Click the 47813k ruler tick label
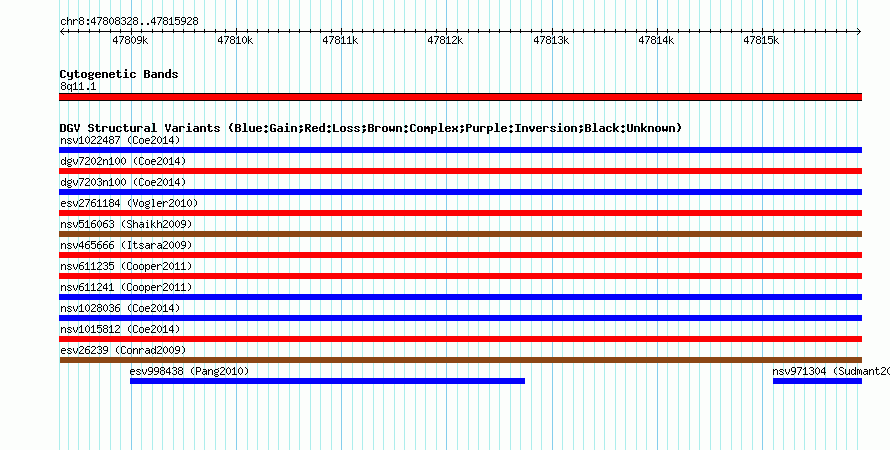 [x=551, y=40]
